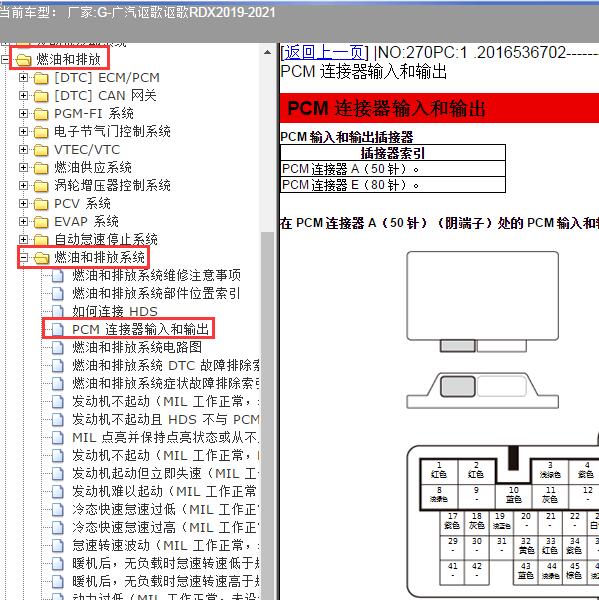This screenshot has height=600, width=599.
Task: Open 暖机后，无负载时怠速转速低于 item
Action: 165,564
